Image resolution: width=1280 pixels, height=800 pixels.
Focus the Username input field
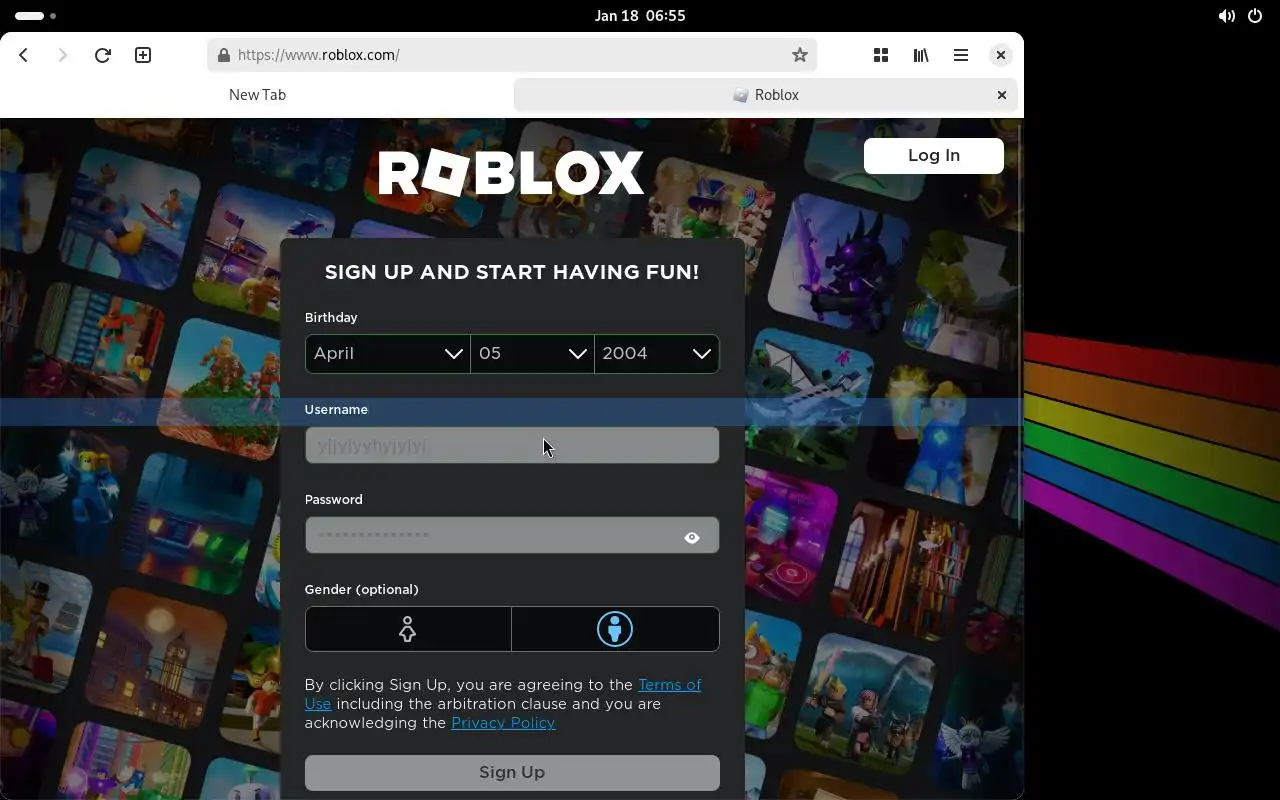pyautogui.click(x=512, y=445)
